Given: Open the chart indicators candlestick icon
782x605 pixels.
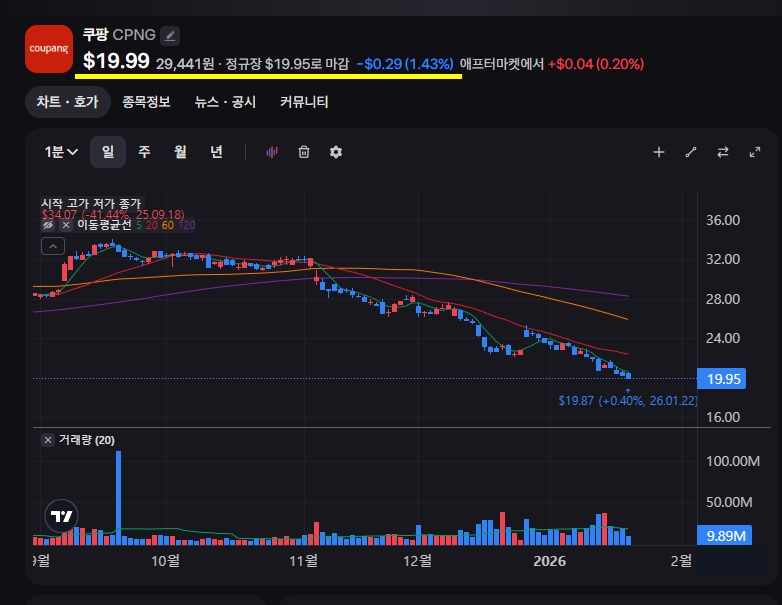Looking at the screenshot, I should tap(271, 152).
